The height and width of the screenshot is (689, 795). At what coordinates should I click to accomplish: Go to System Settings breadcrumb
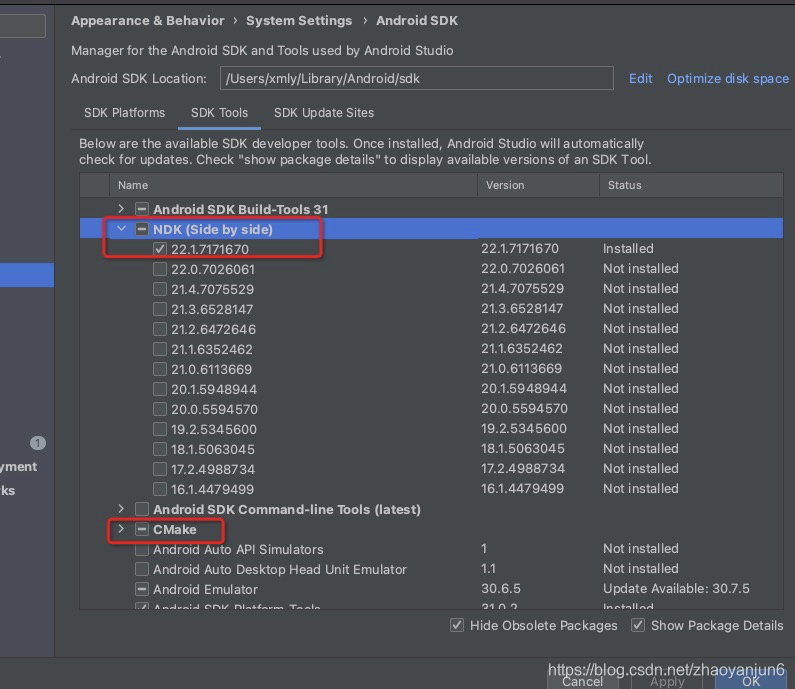[299, 21]
